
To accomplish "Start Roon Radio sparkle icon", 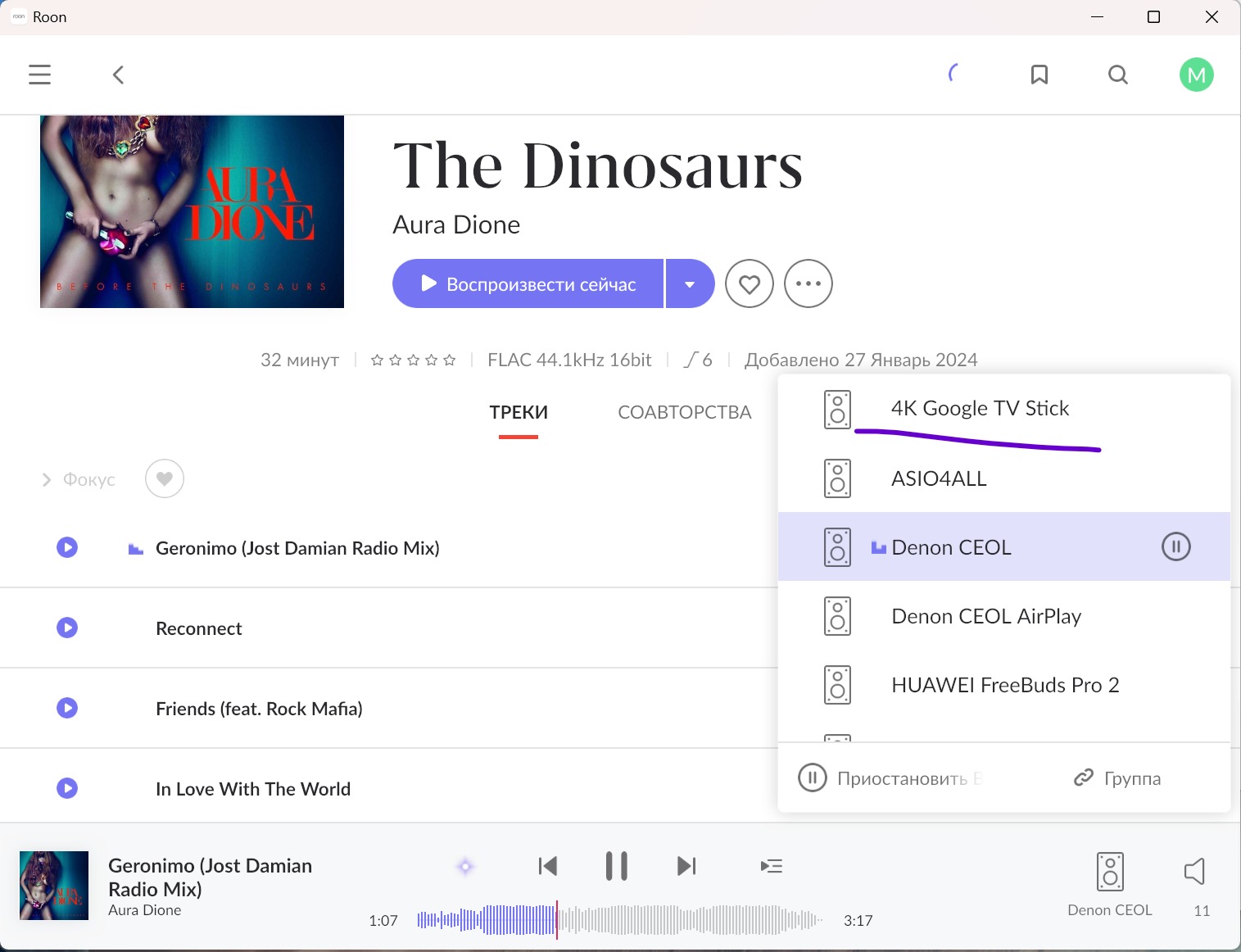I will pos(465,866).
